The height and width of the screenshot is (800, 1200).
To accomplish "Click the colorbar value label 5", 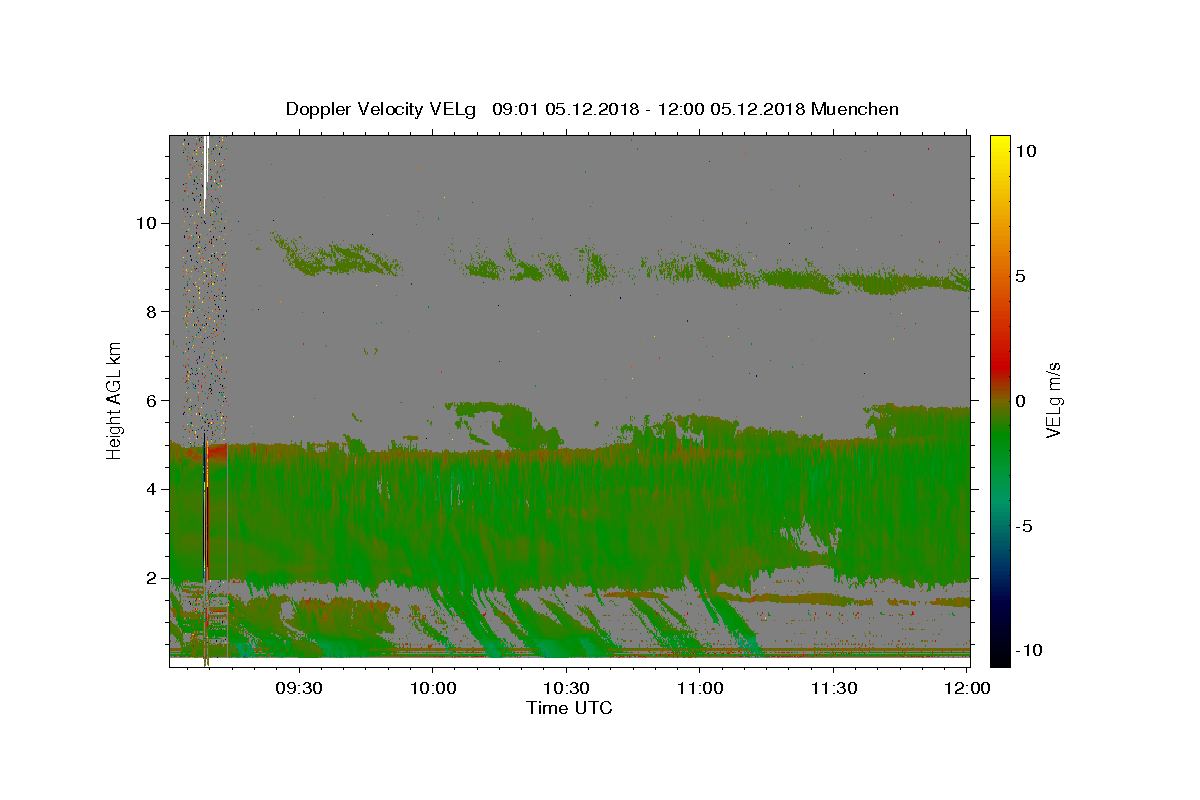I will (1022, 276).
